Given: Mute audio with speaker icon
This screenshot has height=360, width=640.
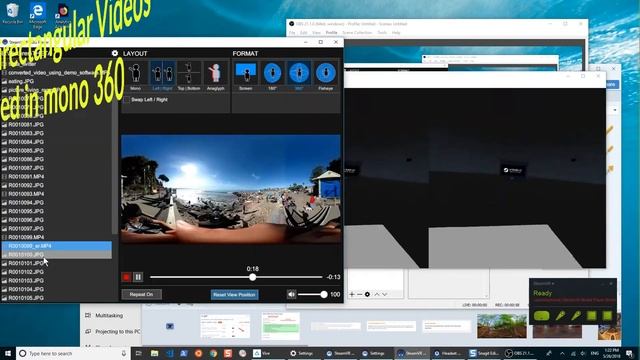Looking at the screenshot, I should [291, 294].
